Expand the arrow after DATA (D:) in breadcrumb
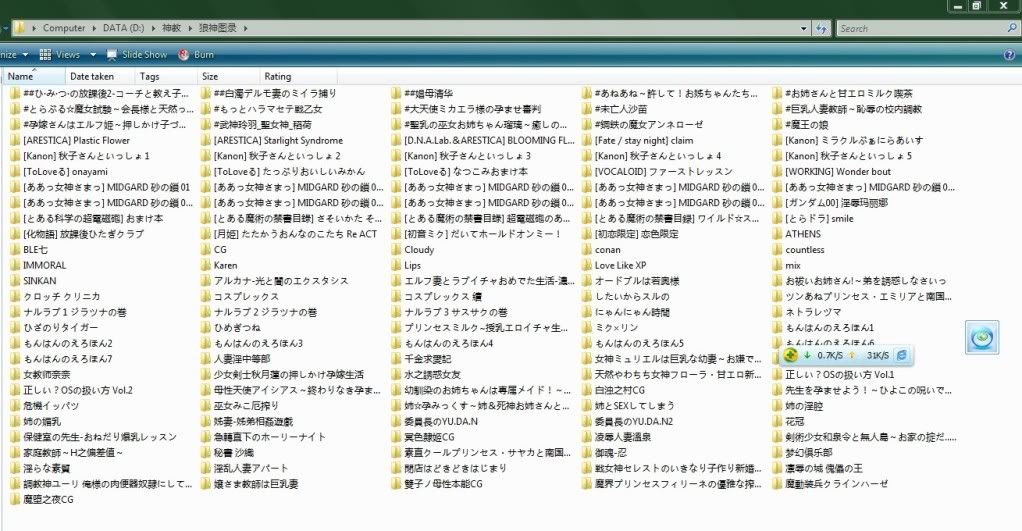The width and height of the screenshot is (1022, 531). [154, 28]
